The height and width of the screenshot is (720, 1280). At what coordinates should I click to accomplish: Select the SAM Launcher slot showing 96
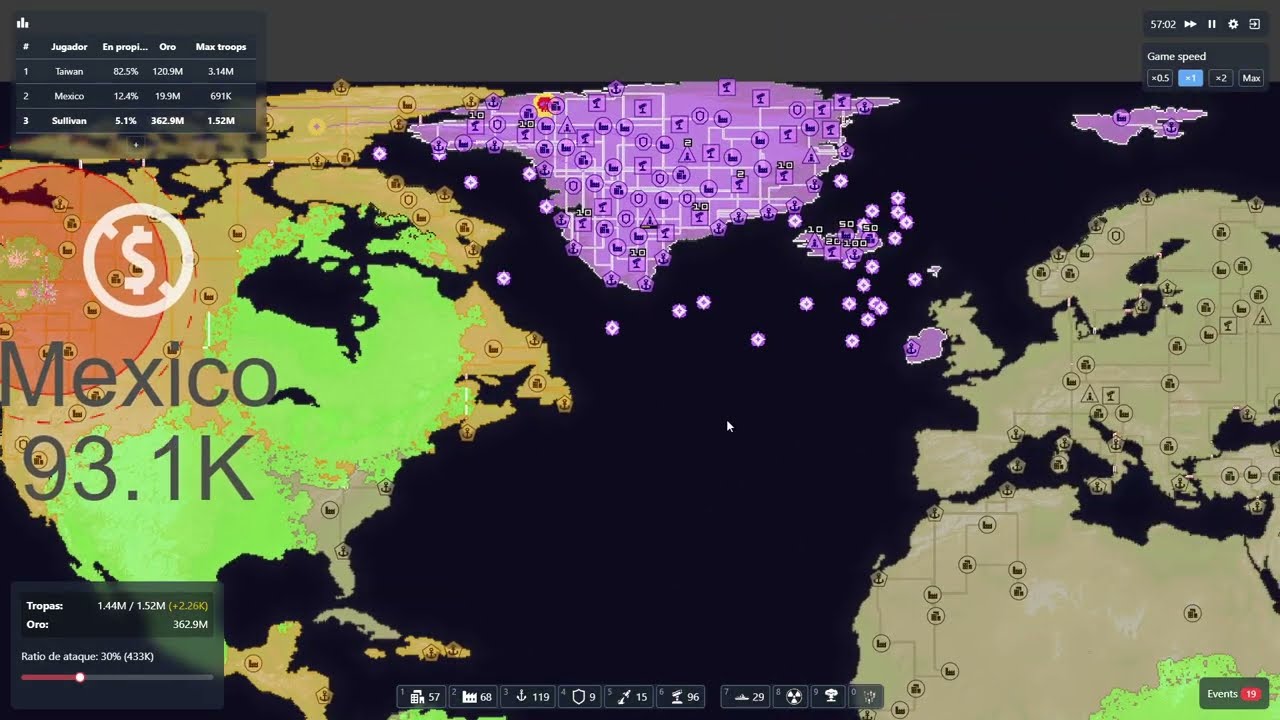point(680,696)
